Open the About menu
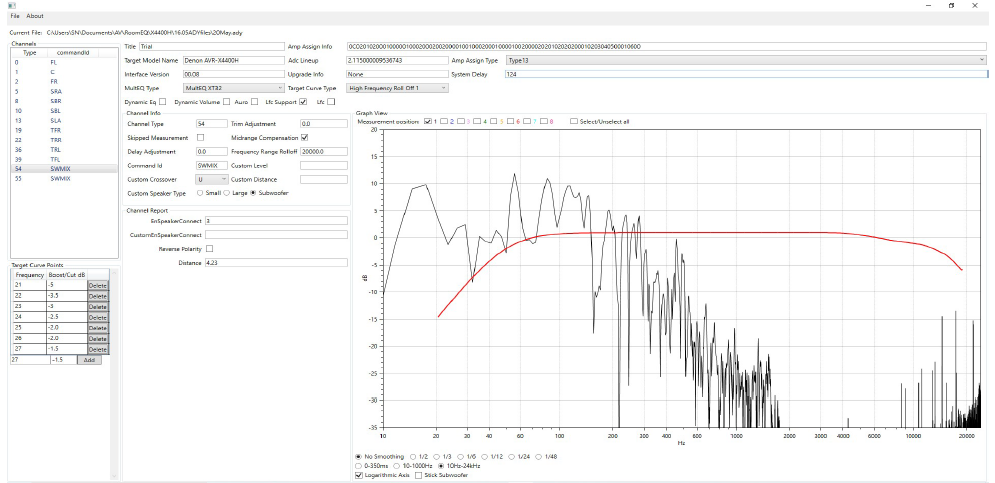995x483 pixels. pyautogui.click(x=35, y=16)
